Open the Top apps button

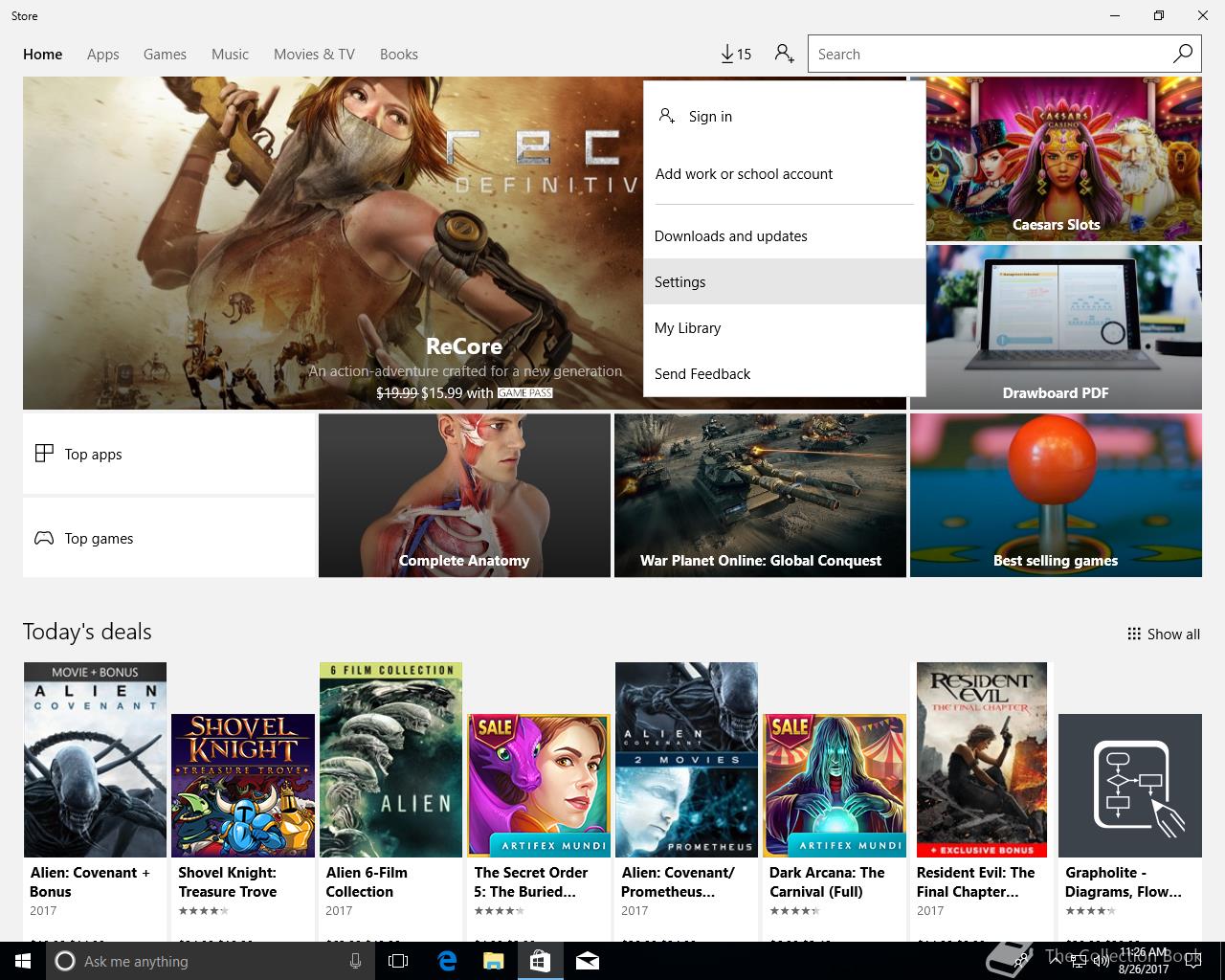(168, 454)
